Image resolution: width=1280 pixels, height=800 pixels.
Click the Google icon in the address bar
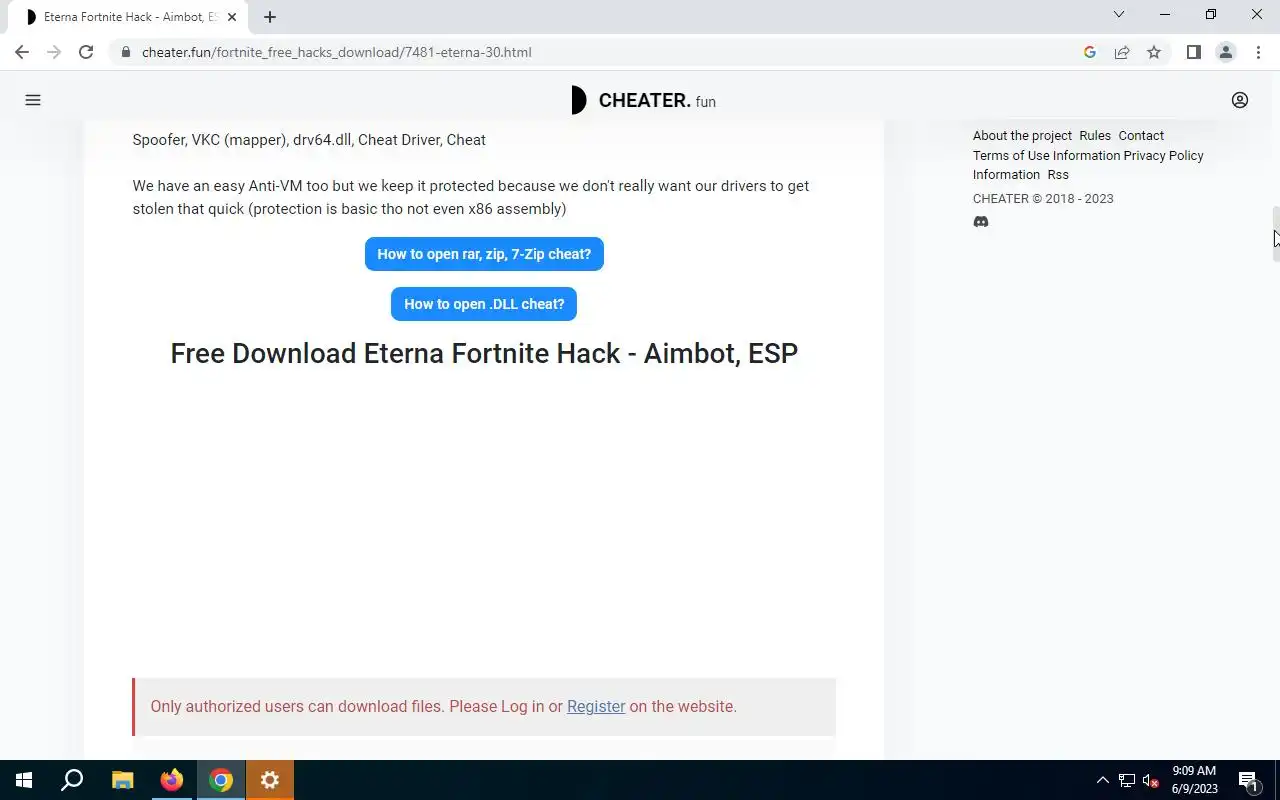point(1090,52)
